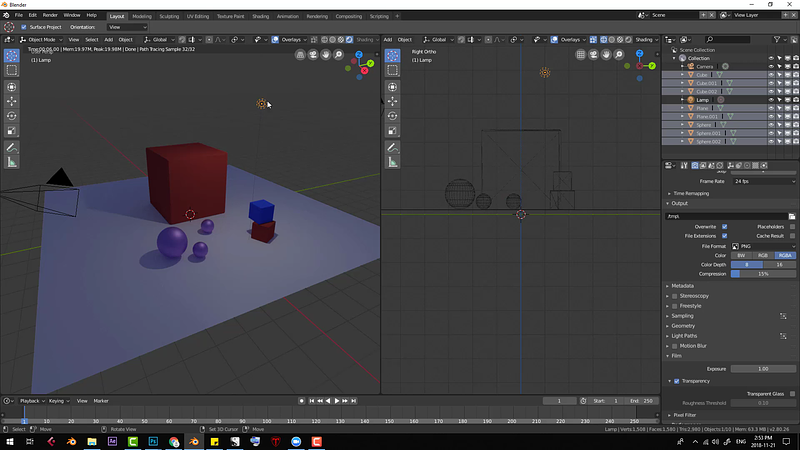Open Photoshop from the Windows taskbar

153,442
